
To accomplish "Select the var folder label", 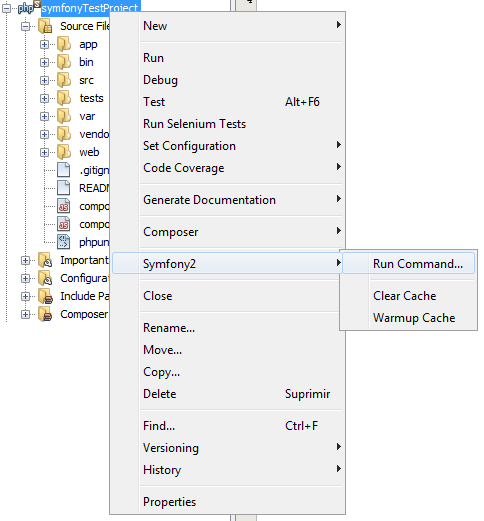I will click(x=87, y=116).
